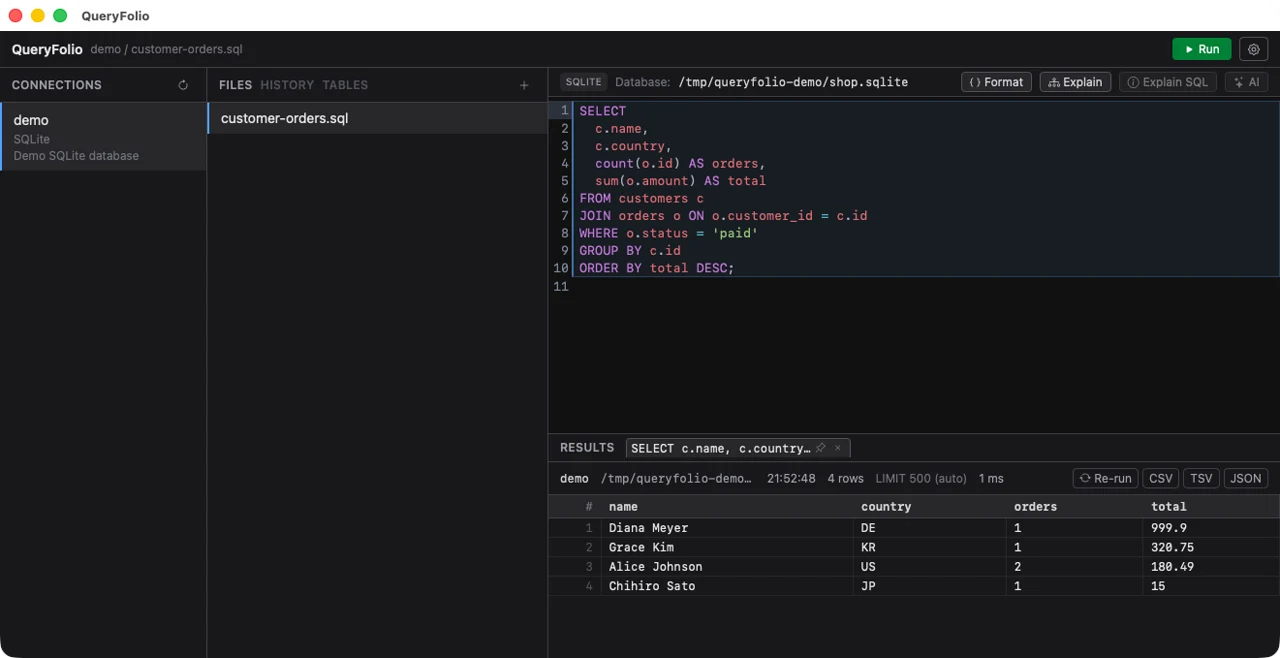1280x658 pixels.
Task: Select the Diana Meyer cell
Action: coord(727,528)
